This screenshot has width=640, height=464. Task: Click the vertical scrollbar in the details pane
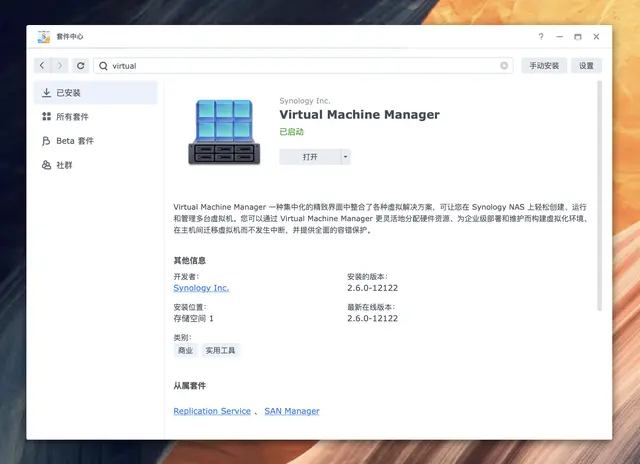(600, 196)
